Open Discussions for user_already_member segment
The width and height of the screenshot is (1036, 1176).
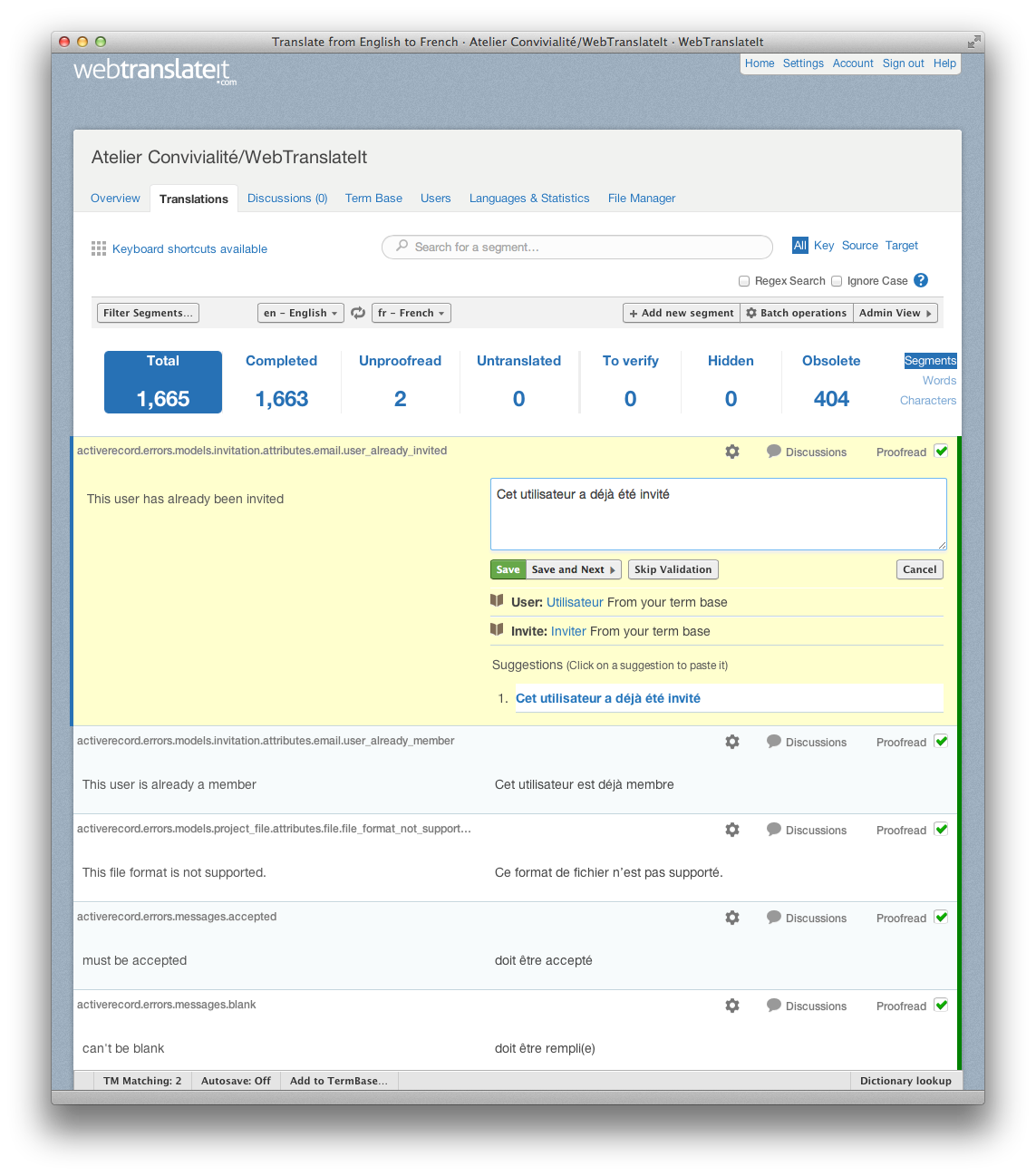807,742
